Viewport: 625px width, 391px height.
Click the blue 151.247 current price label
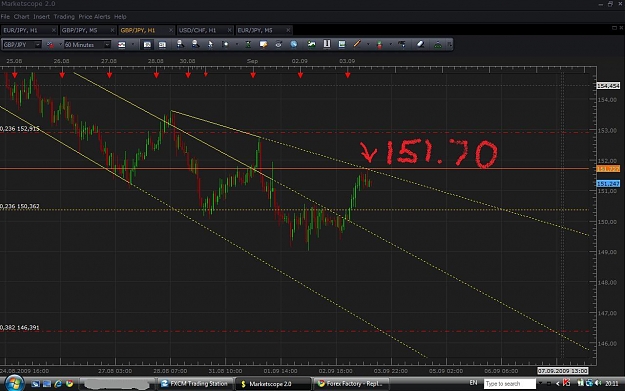tap(608, 184)
